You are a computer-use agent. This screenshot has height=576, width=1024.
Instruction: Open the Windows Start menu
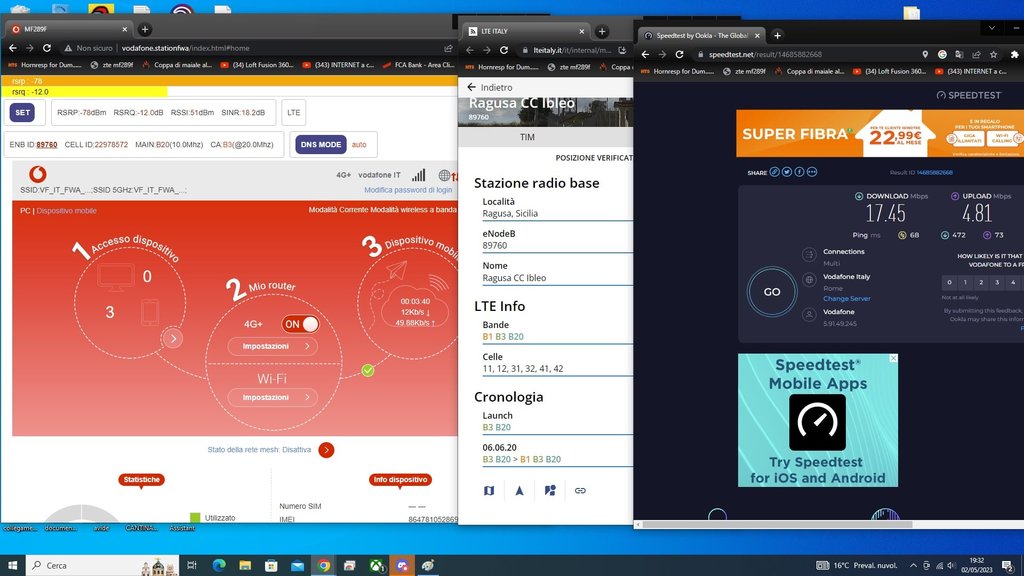coord(12,566)
